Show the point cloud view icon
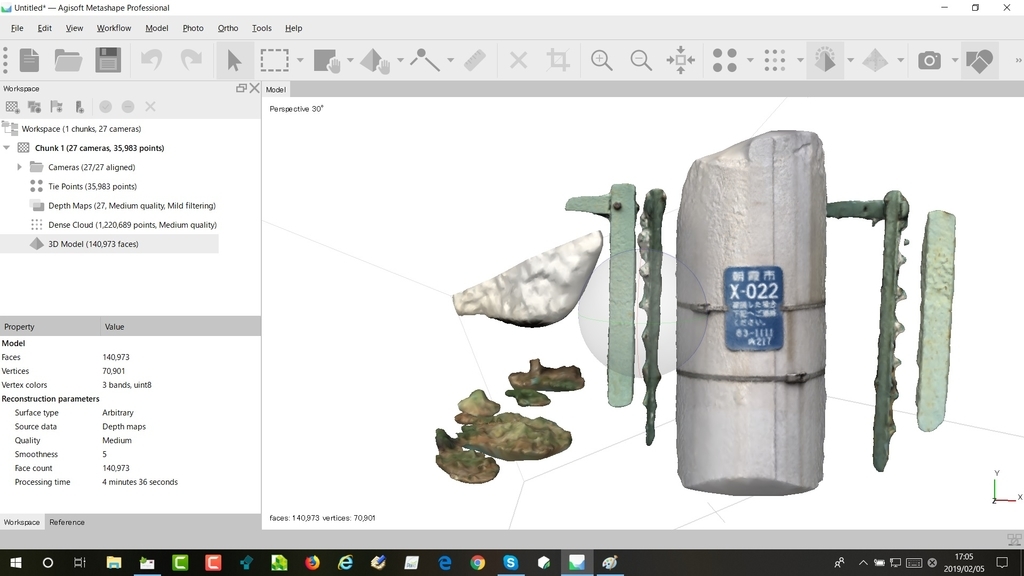The height and width of the screenshot is (576, 1024). tap(724, 60)
